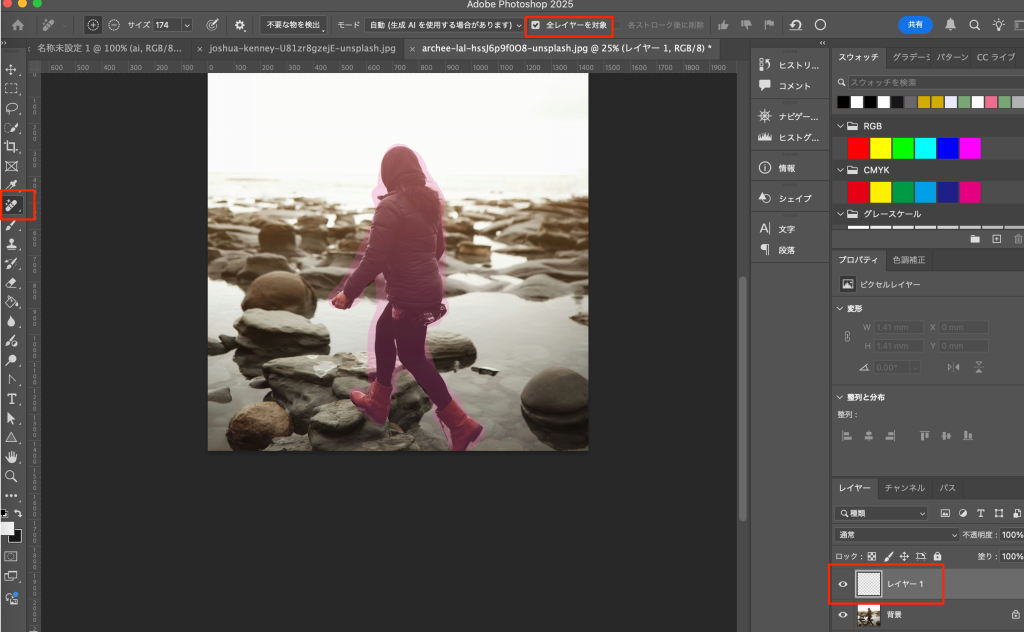Choose the Clone Stamp tool
This screenshot has height=632, width=1024.
coord(12,244)
